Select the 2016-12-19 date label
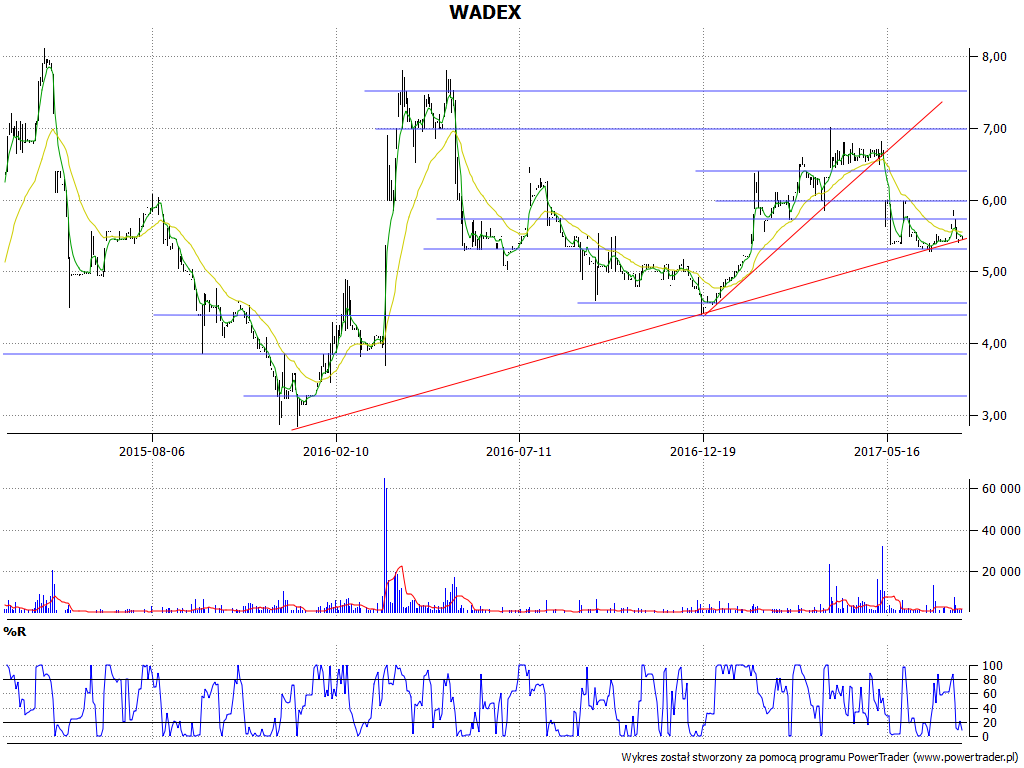The image size is (1024, 768). [703, 451]
